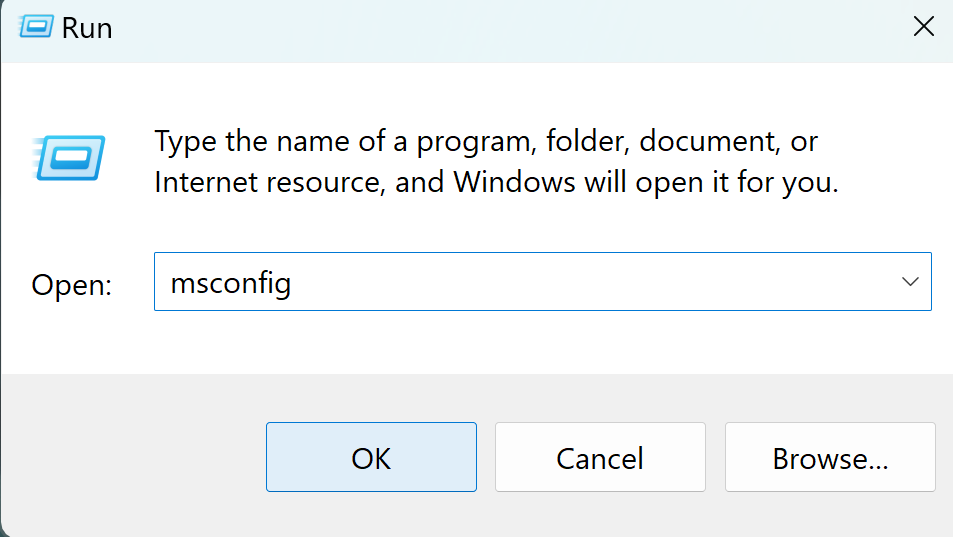Click the 'Open:' field label

click(x=72, y=285)
